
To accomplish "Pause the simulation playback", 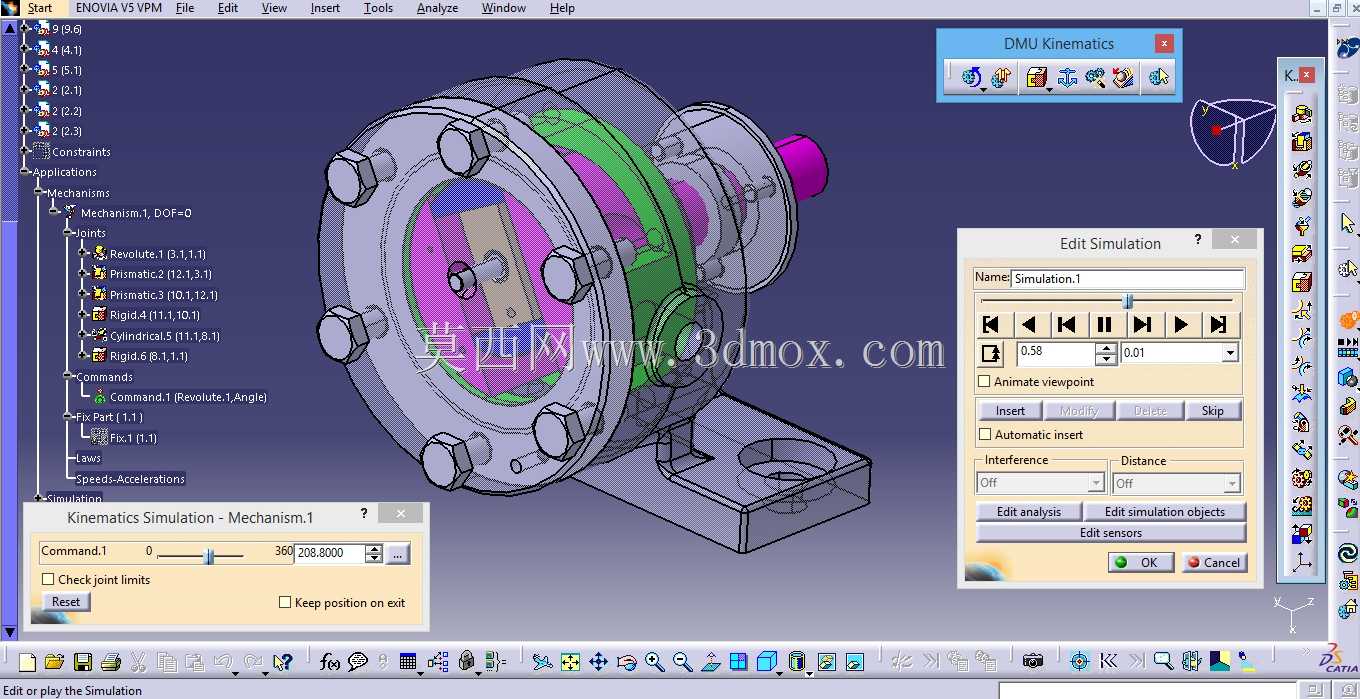I will 1104,324.
